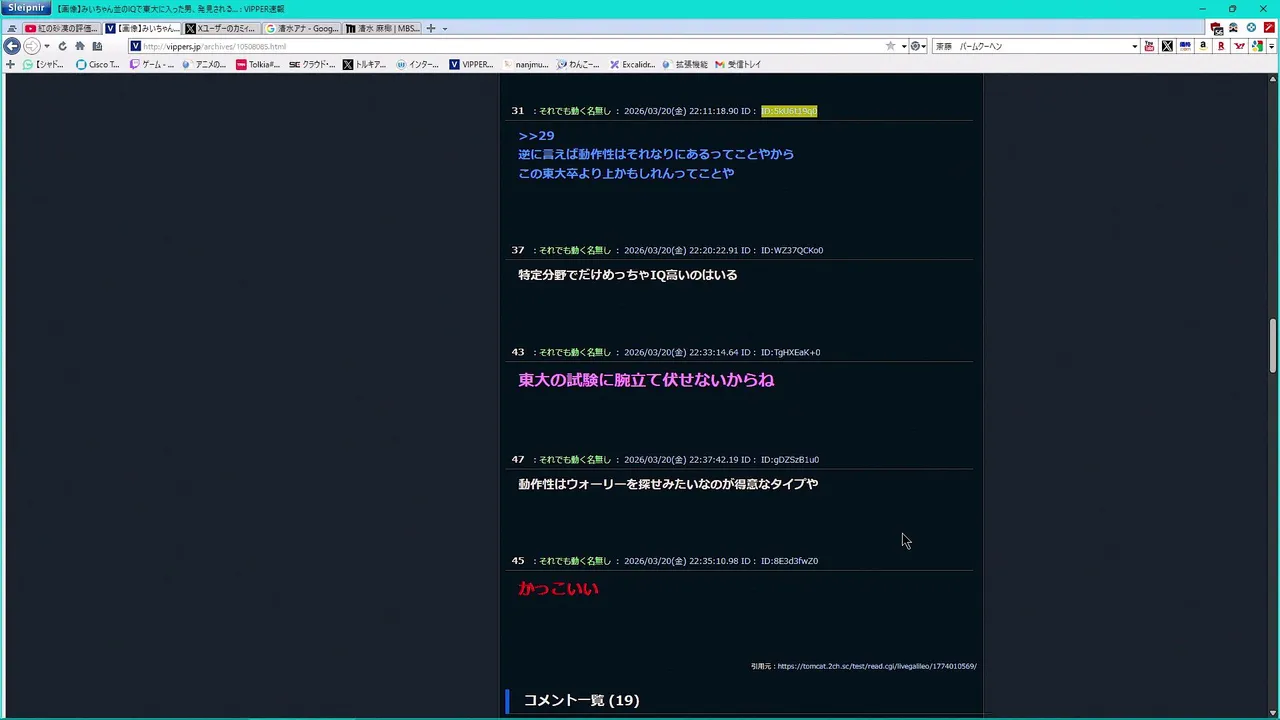Bookmark this page with the star icon
This screenshot has width=1280, height=720.
[x=890, y=46]
